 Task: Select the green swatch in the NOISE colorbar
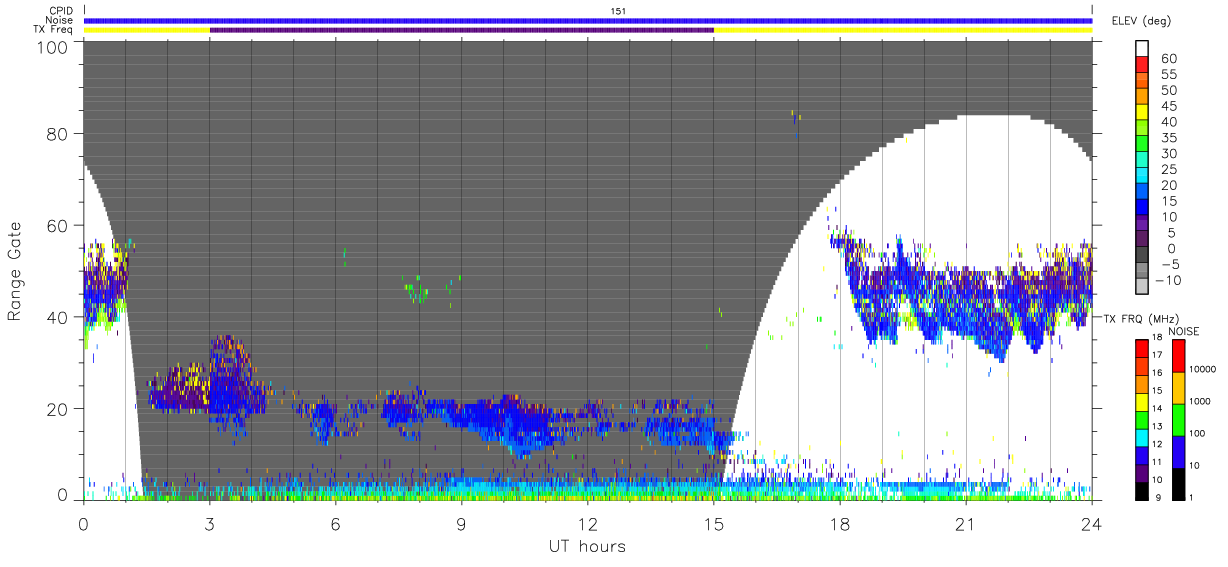click(x=1178, y=420)
